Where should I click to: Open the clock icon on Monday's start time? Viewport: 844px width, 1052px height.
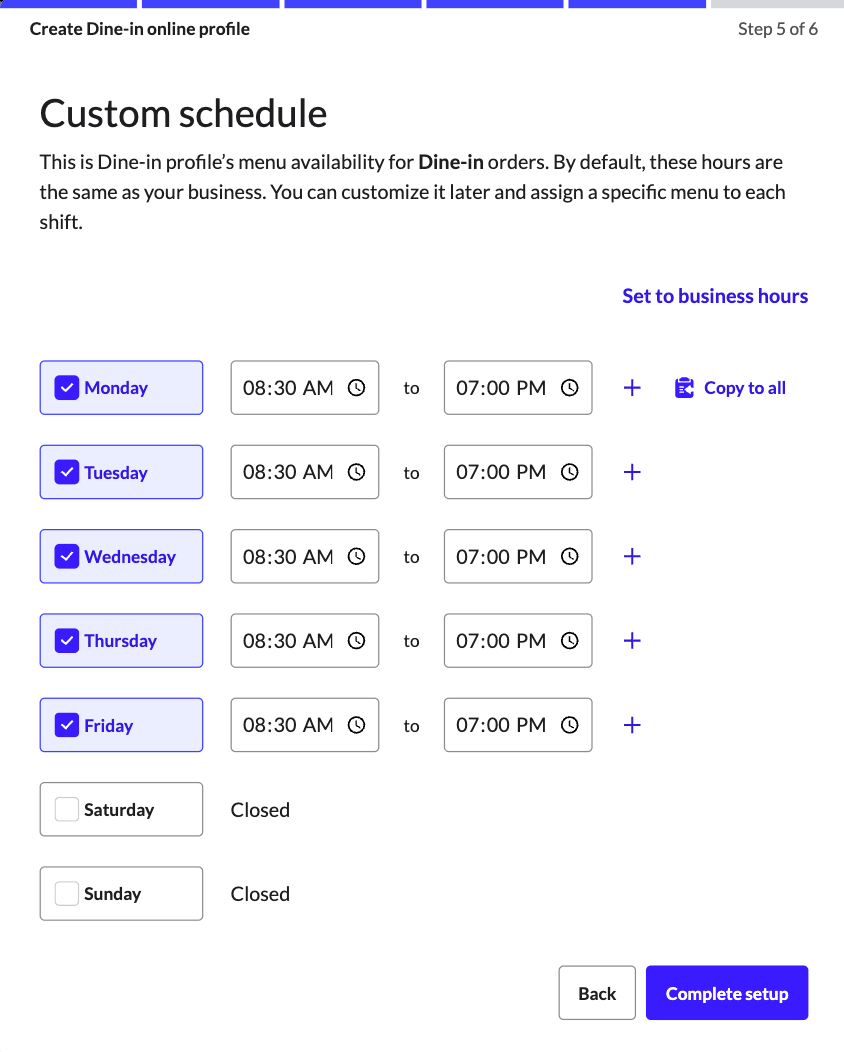coord(357,387)
